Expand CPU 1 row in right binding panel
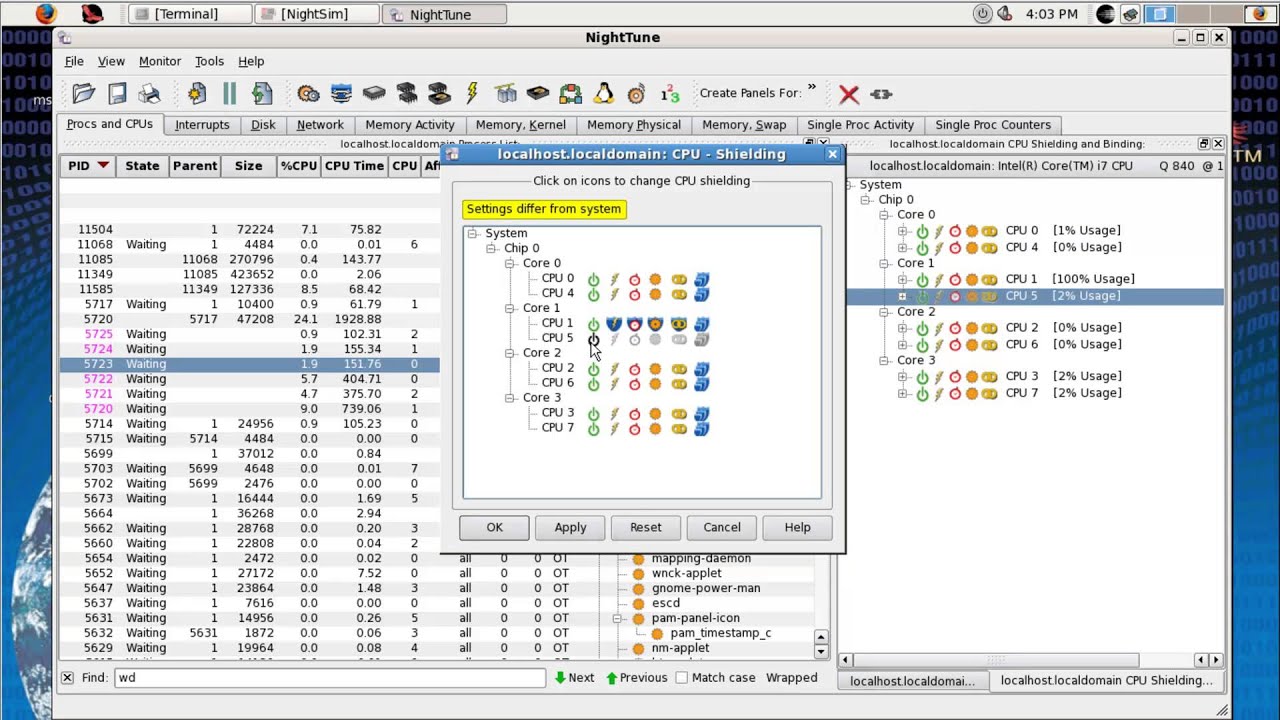Screen dimensions: 1280x720 [x=903, y=280]
